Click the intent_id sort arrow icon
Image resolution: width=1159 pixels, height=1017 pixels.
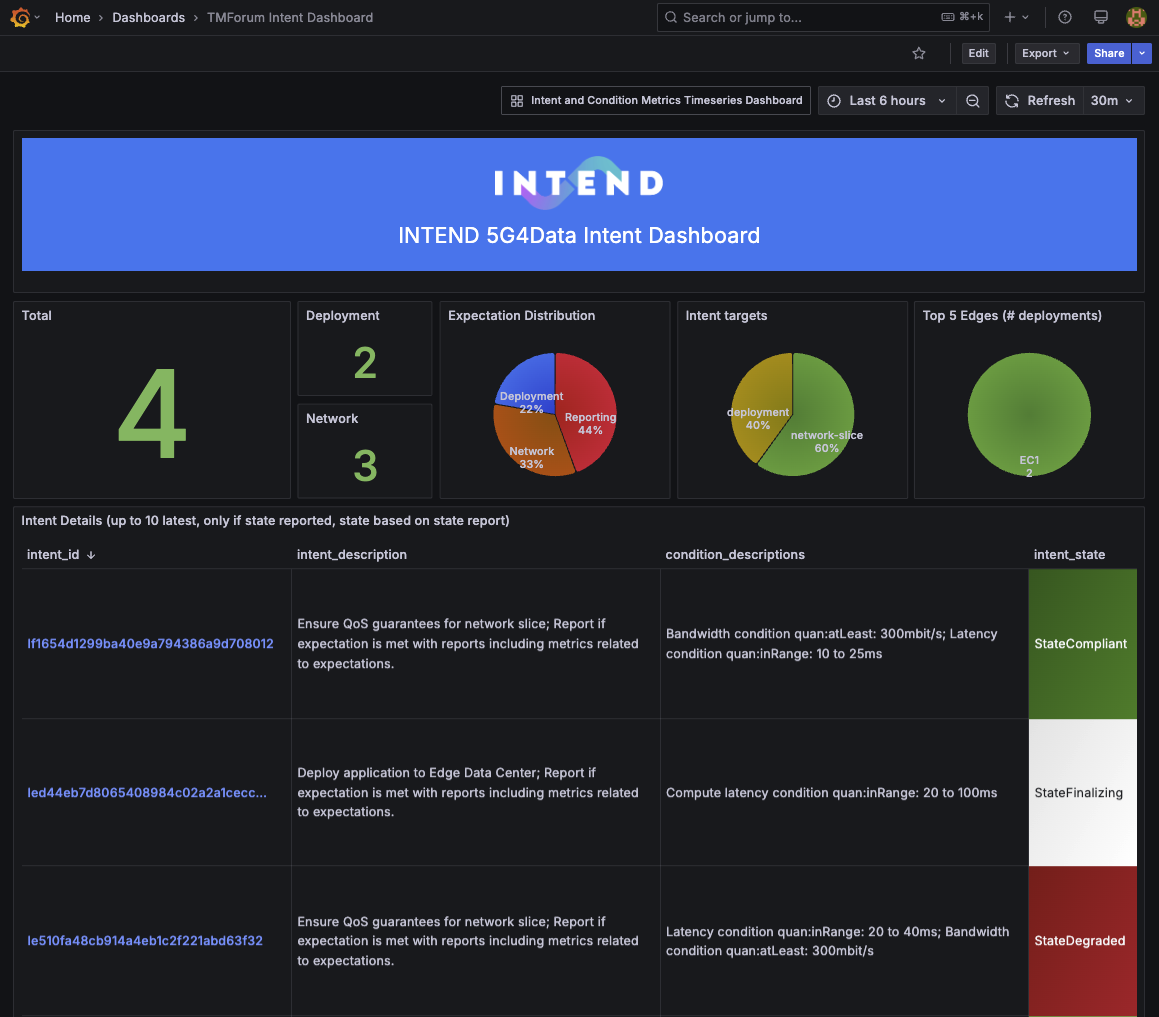click(91, 555)
